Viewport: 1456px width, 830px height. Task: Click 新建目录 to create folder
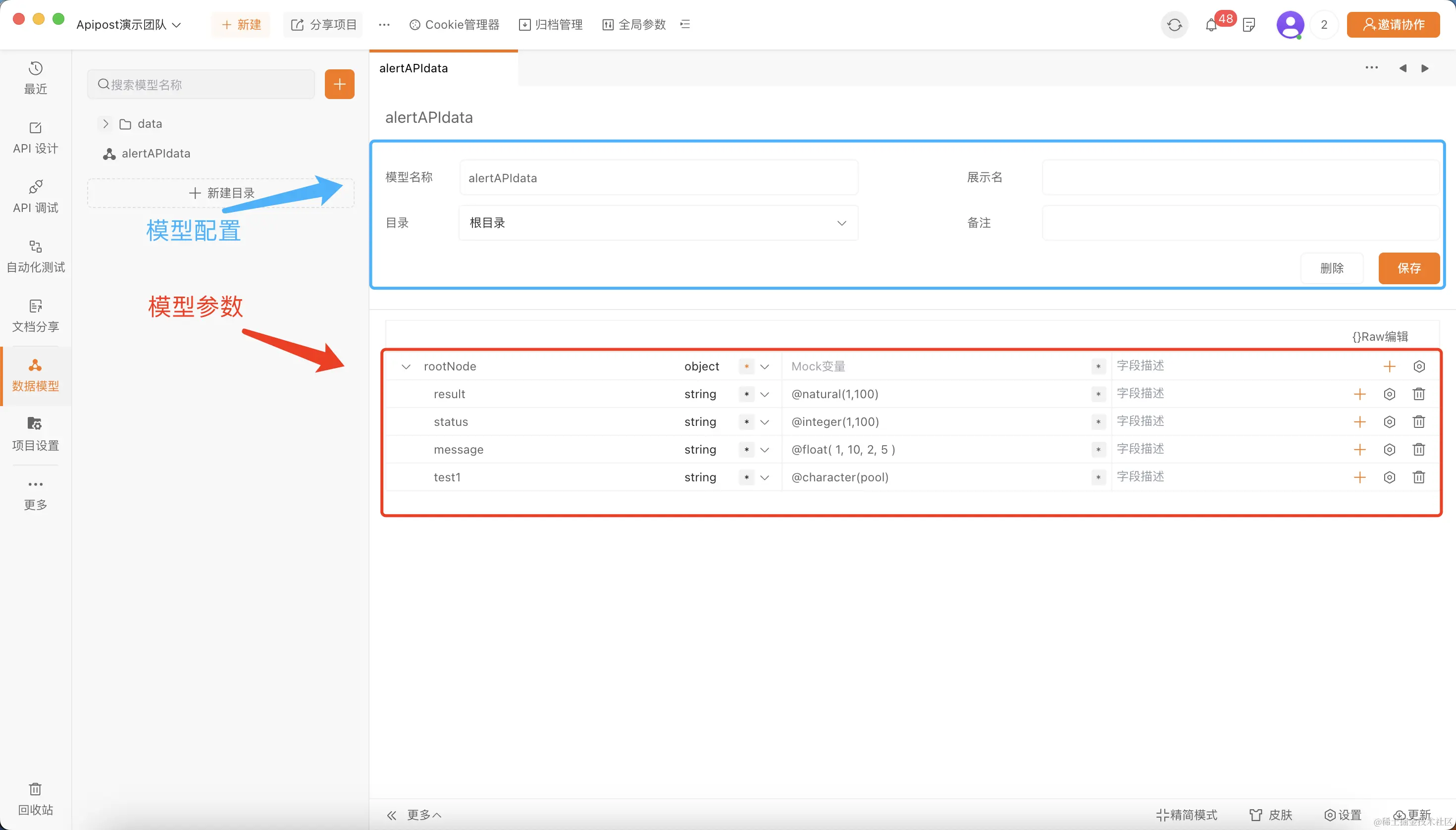(x=220, y=193)
